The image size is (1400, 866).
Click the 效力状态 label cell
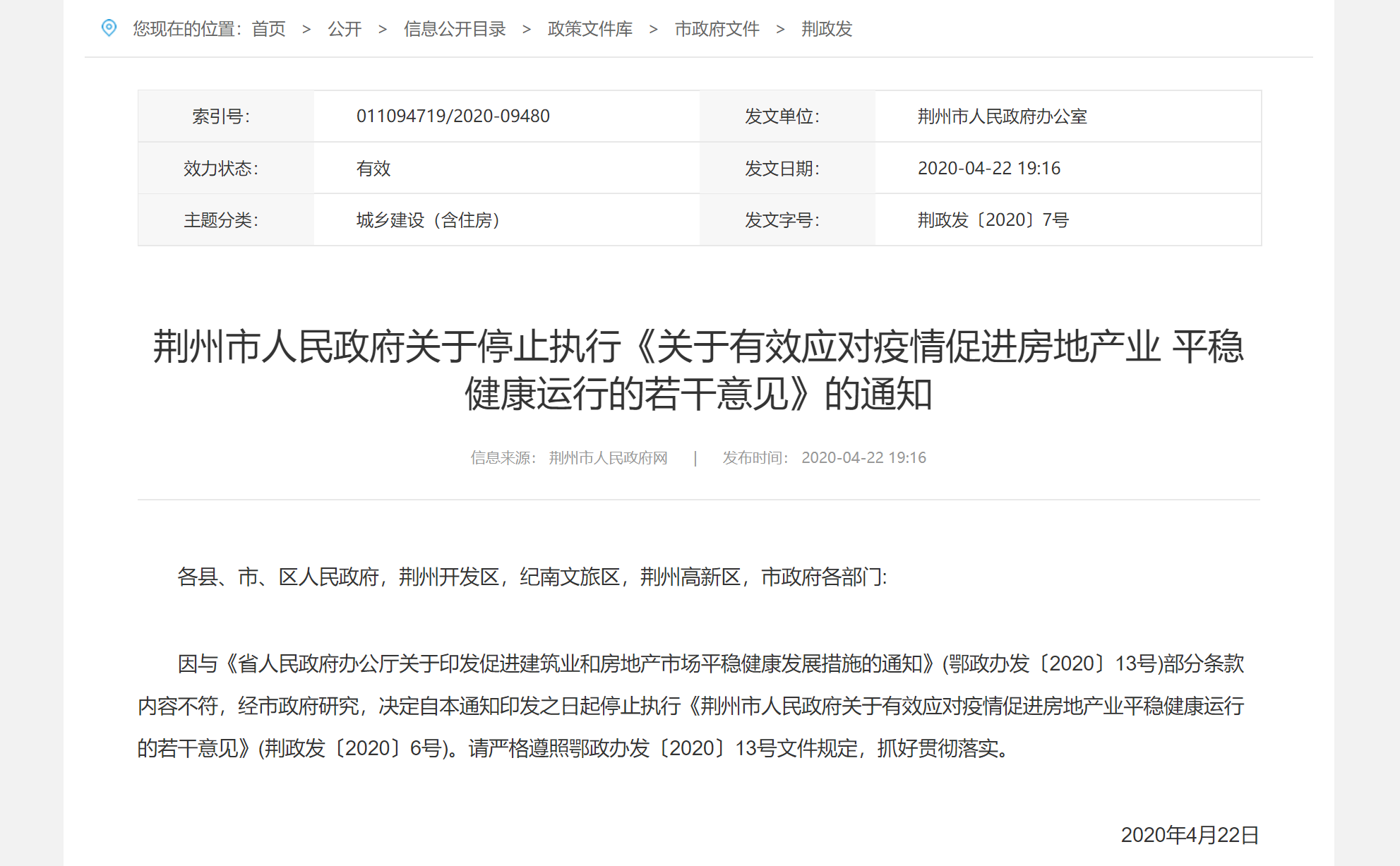click(226, 168)
